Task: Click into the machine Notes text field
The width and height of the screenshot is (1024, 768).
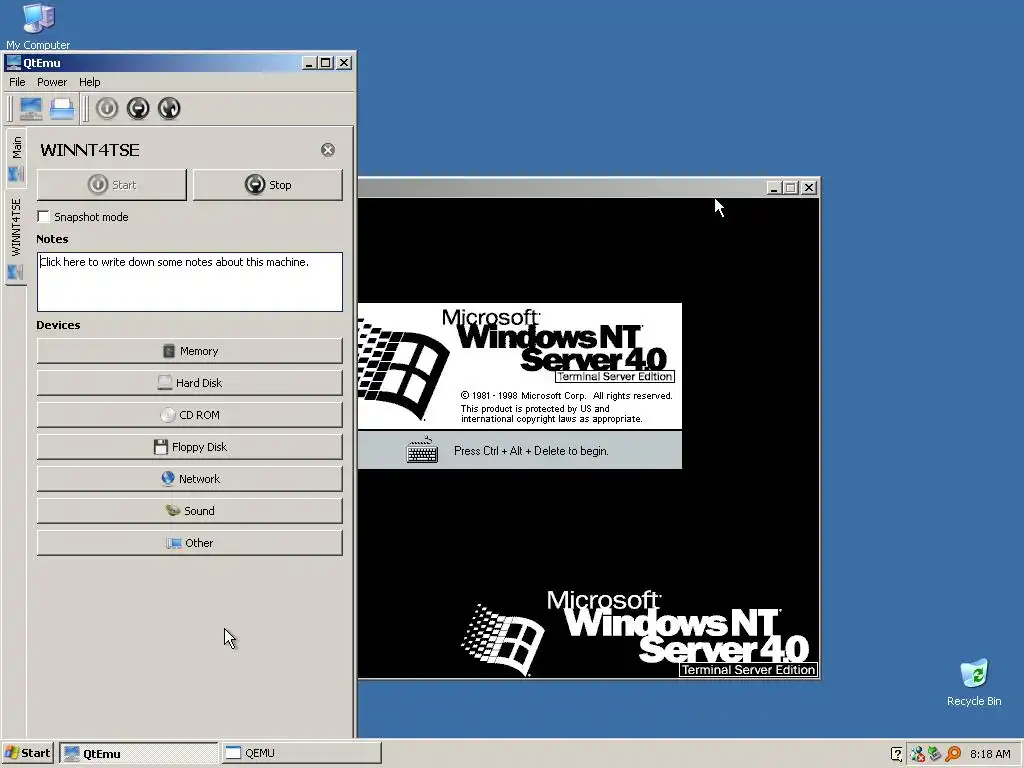Action: [189, 281]
